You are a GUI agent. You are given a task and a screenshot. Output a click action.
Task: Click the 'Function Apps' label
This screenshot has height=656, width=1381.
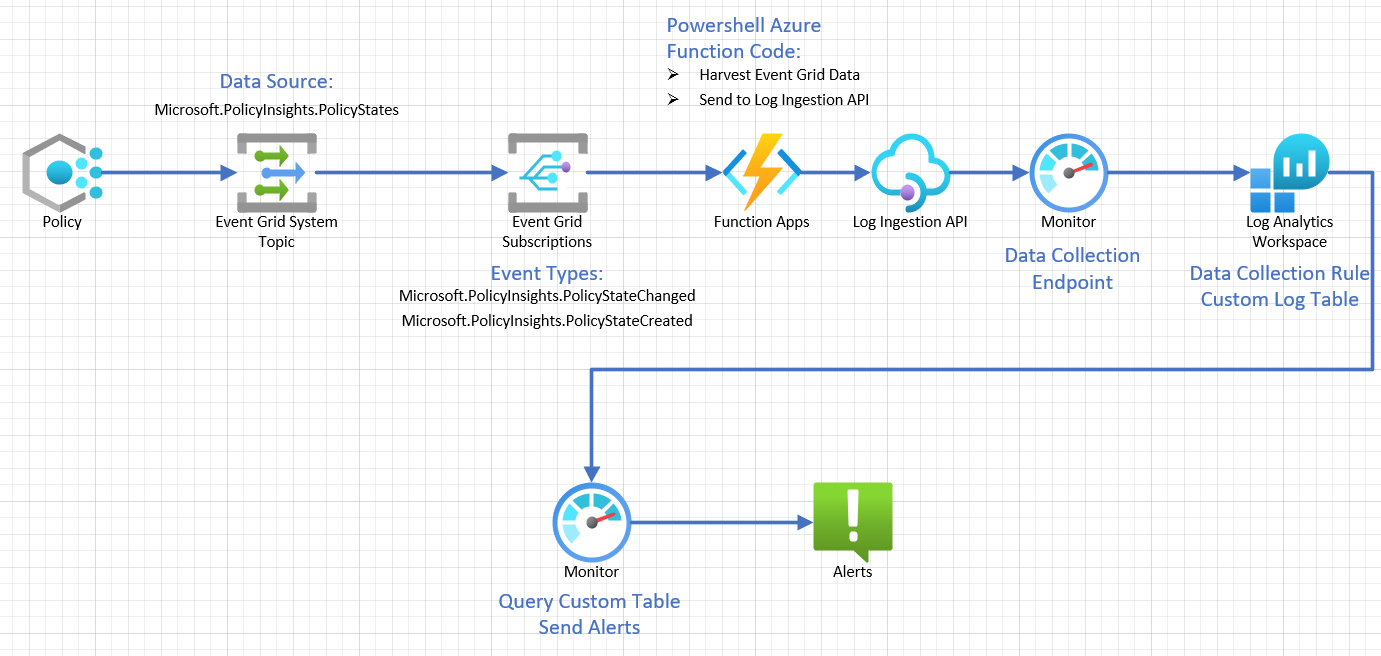pyautogui.click(x=762, y=222)
